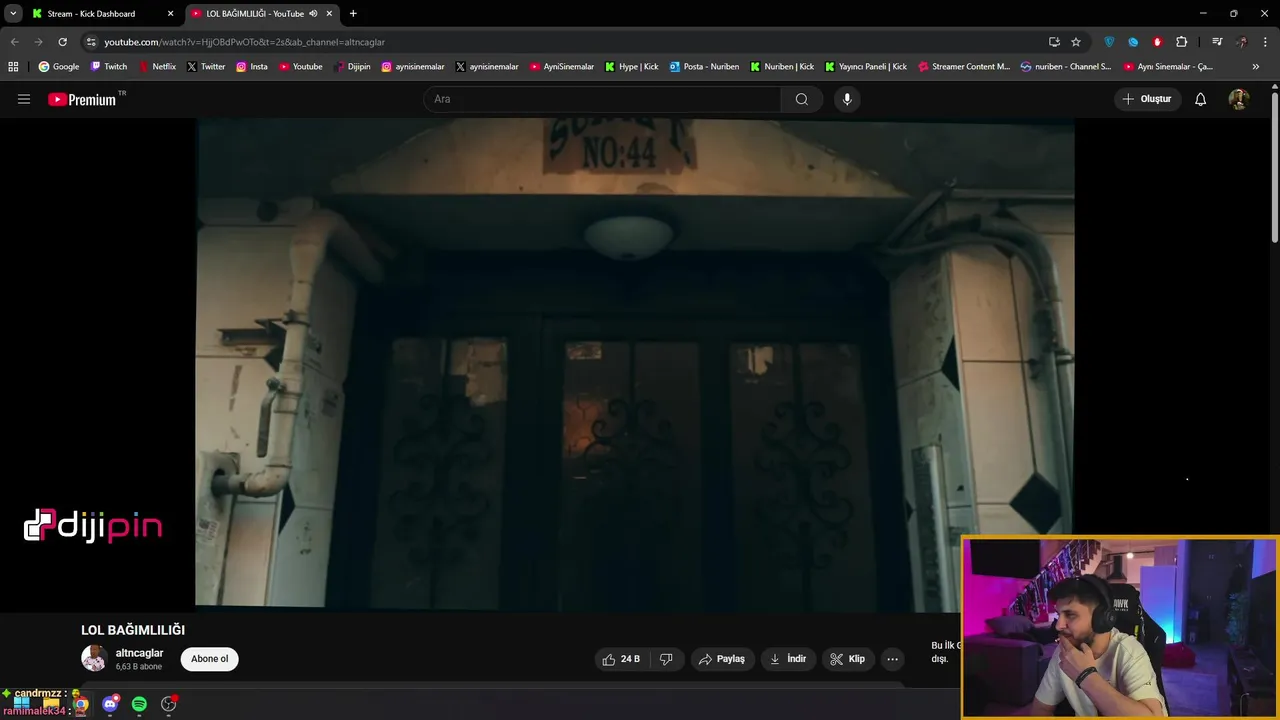Open the Nuriben | Kick bookmark
Image resolution: width=1280 pixels, height=720 pixels.
782,67
